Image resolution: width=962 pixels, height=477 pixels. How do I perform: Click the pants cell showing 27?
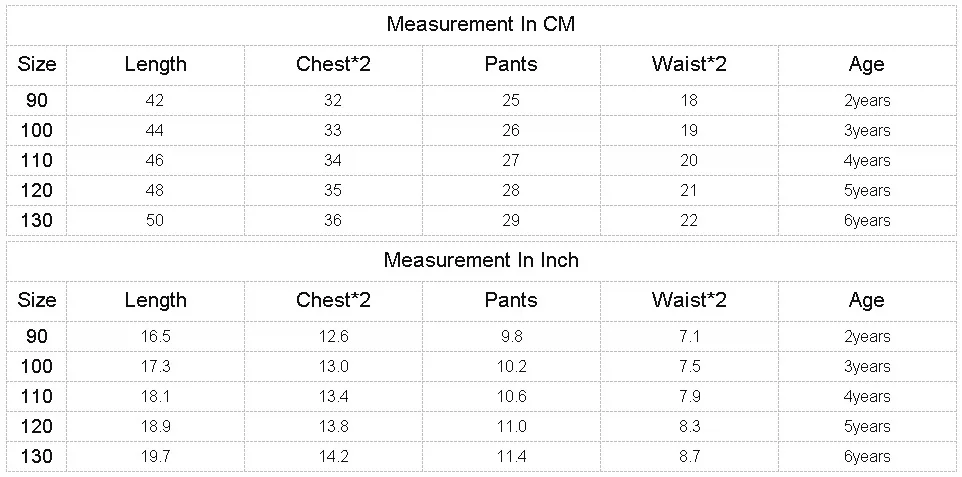point(511,160)
